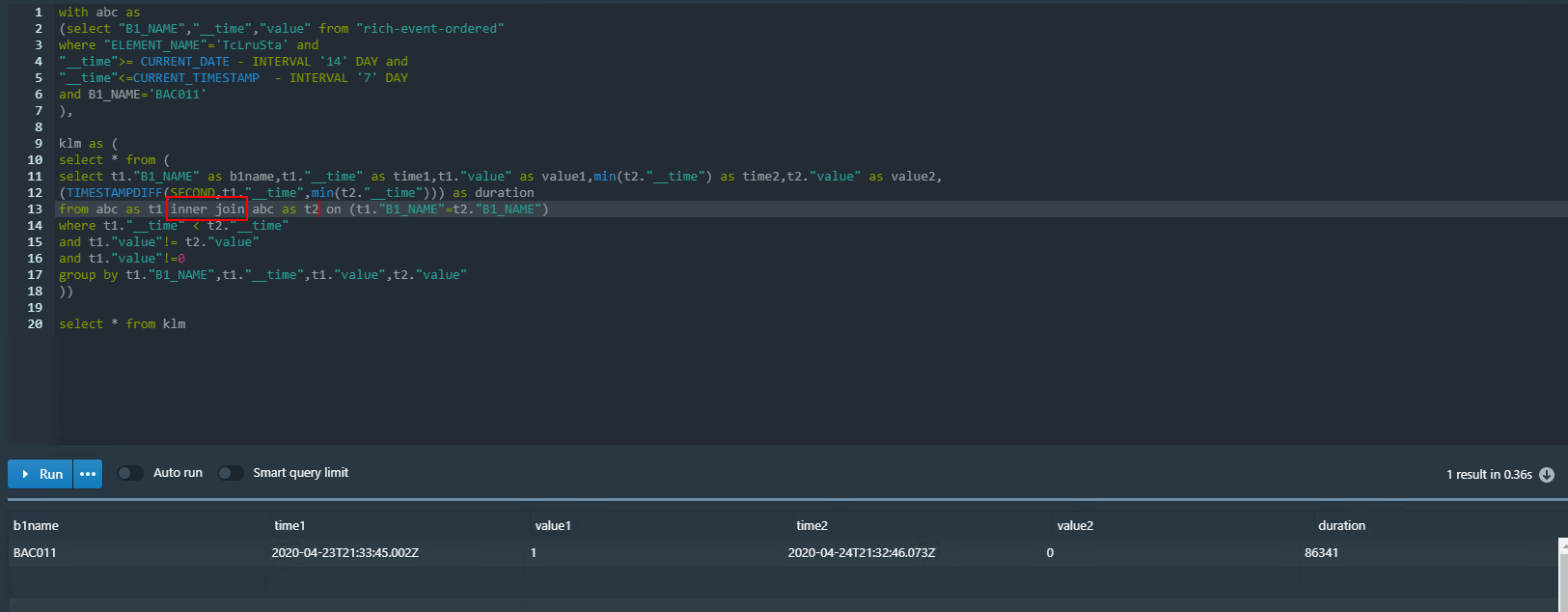Click 'TcLruSta' string on line 3

(x=252, y=45)
